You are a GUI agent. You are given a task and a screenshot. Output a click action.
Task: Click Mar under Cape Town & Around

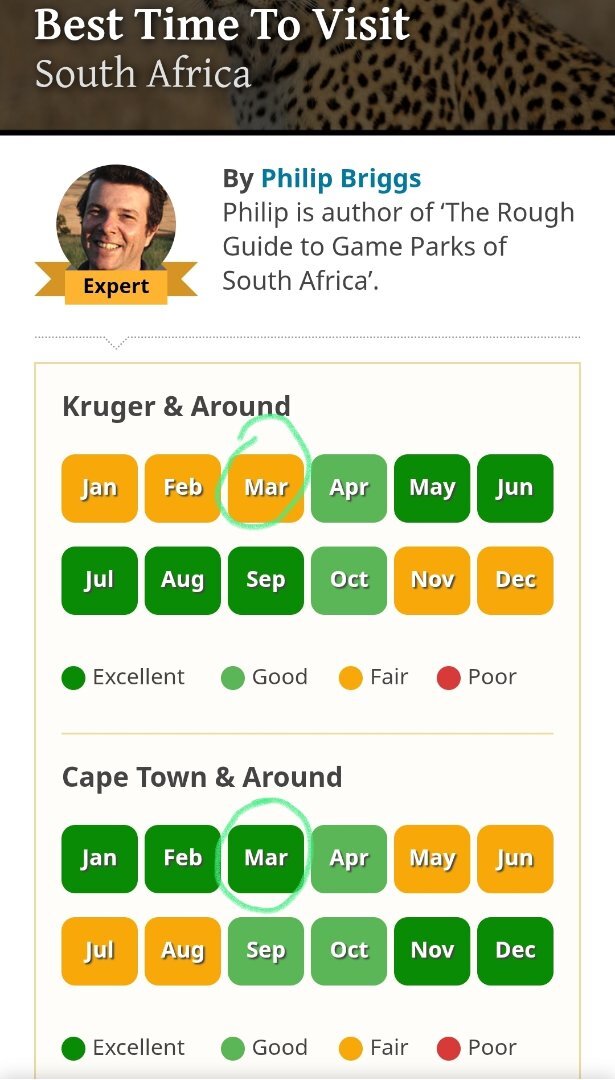(266, 858)
